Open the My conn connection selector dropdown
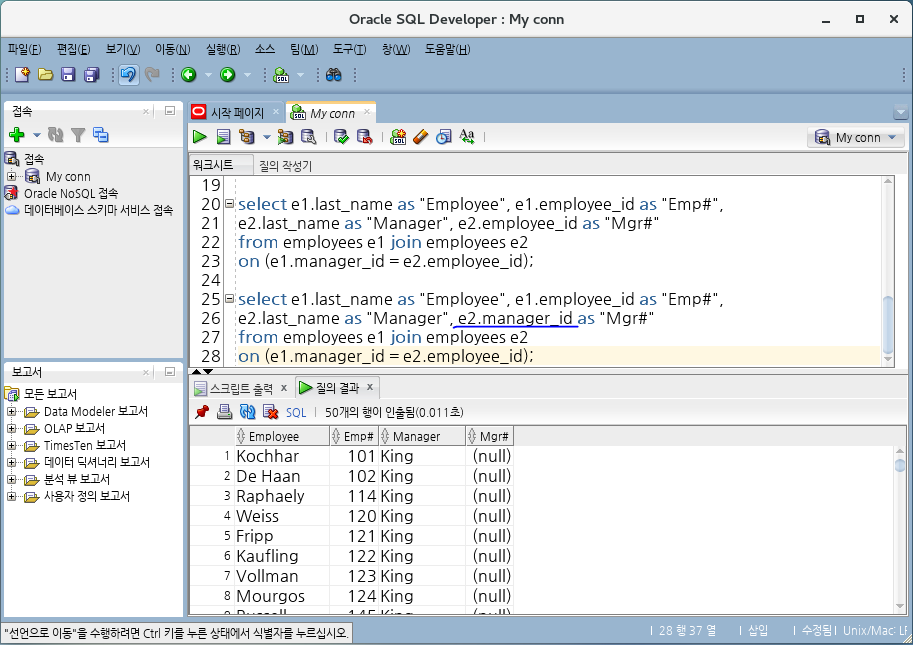Viewport: 913px width, 645px height. pyautogui.click(x=856, y=137)
